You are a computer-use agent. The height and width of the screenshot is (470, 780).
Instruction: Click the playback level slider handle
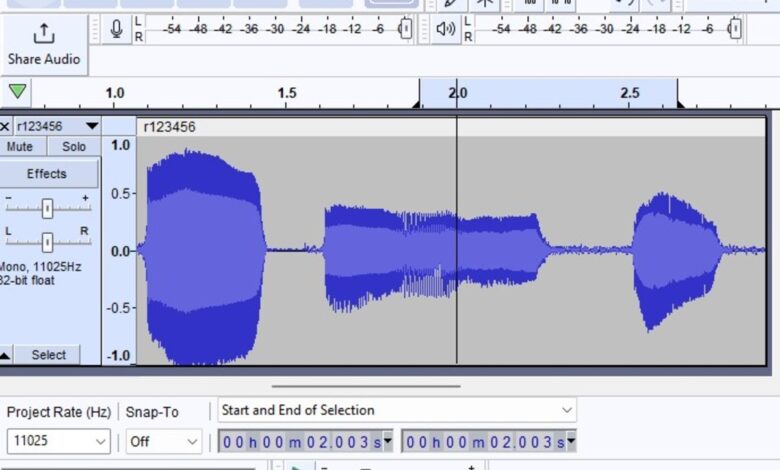pos(735,28)
